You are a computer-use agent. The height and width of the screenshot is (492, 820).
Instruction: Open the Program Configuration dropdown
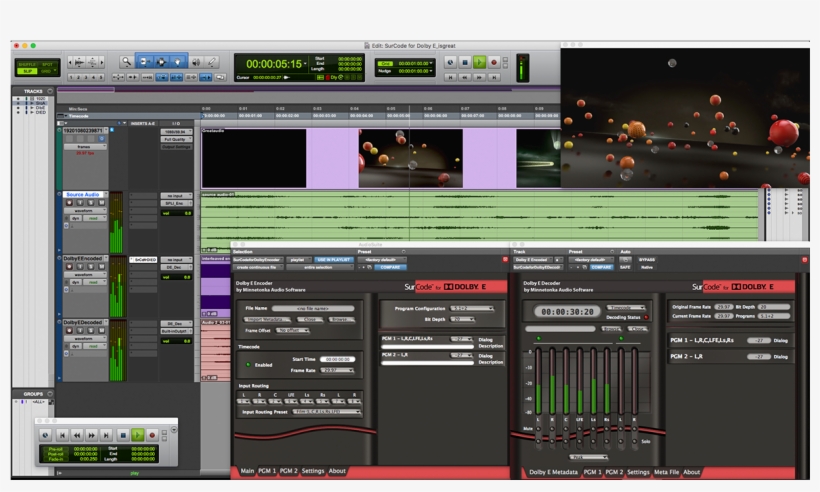coord(472,309)
